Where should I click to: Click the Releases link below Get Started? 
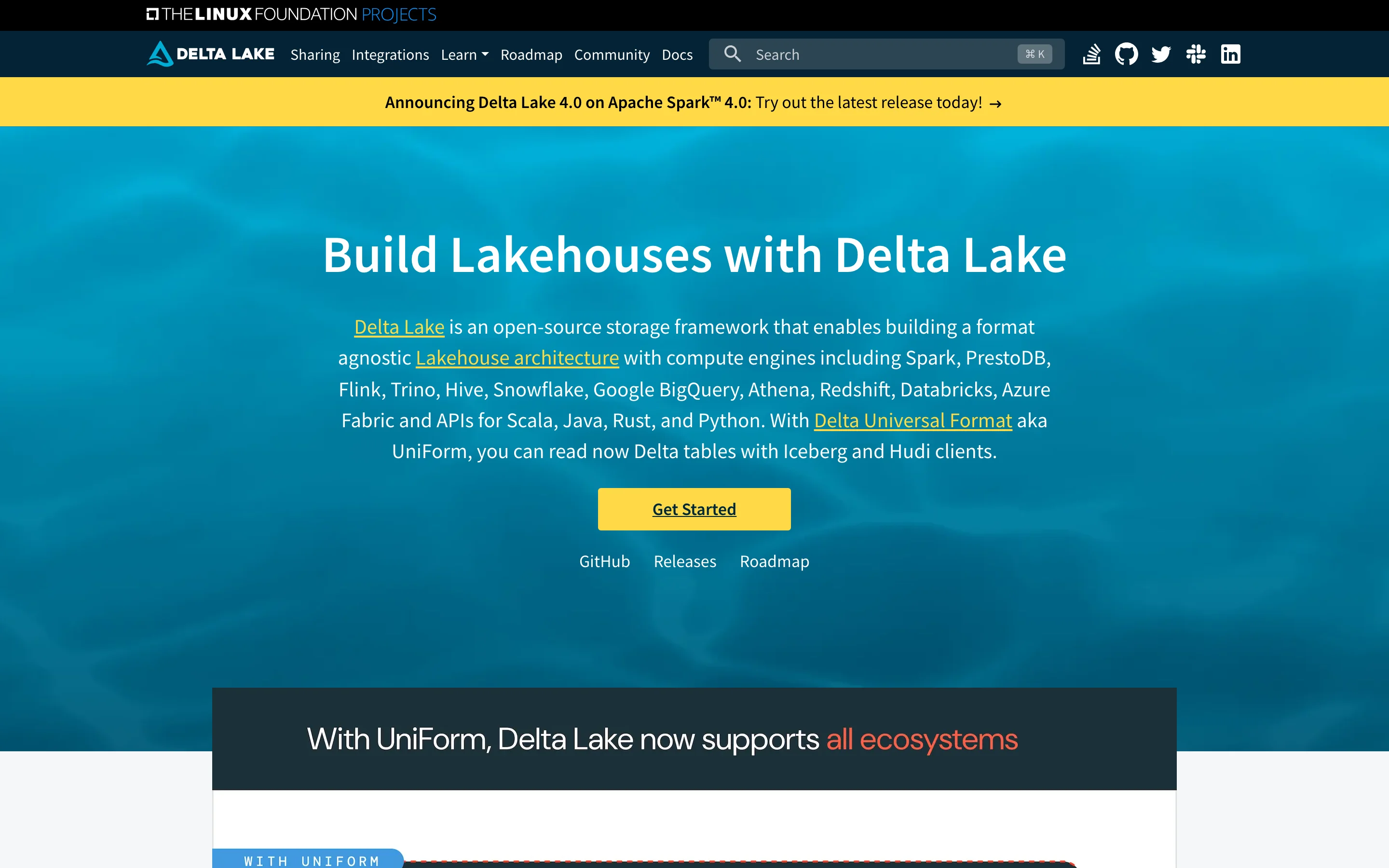pos(685,561)
